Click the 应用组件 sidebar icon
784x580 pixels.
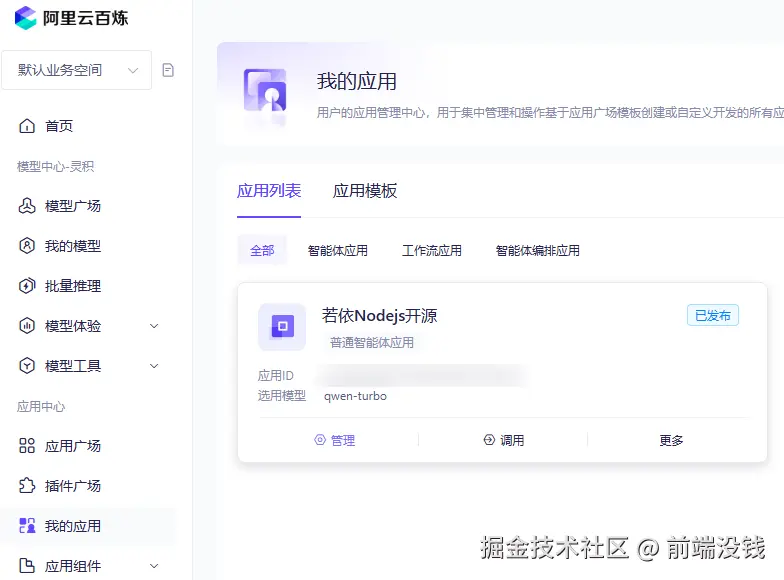(x=27, y=566)
